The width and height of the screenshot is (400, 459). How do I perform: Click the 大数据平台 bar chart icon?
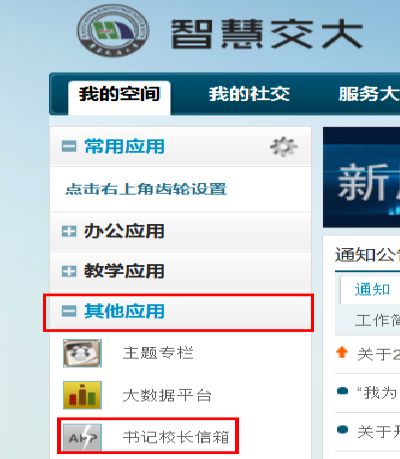[x=82, y=395]
